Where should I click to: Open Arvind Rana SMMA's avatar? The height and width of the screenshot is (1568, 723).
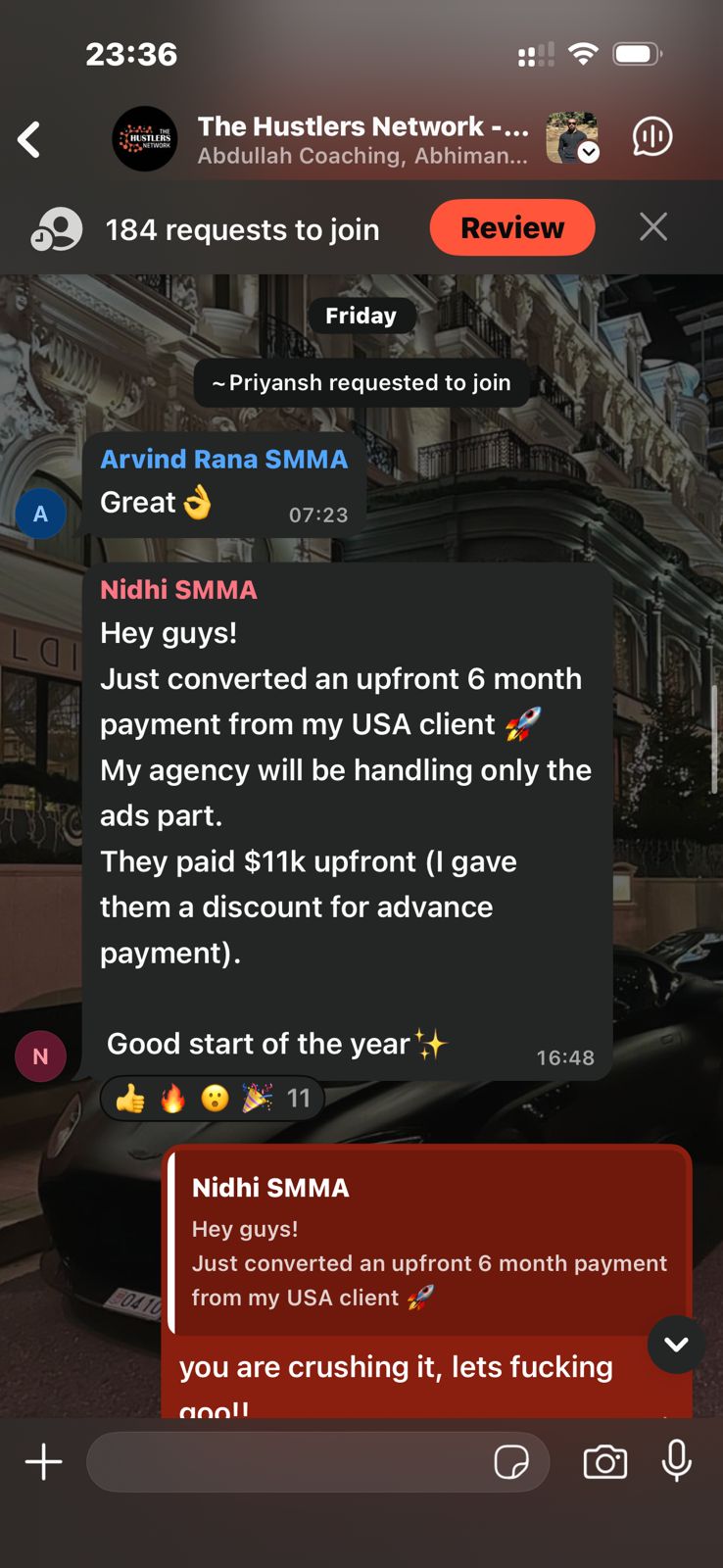[40, 514]
